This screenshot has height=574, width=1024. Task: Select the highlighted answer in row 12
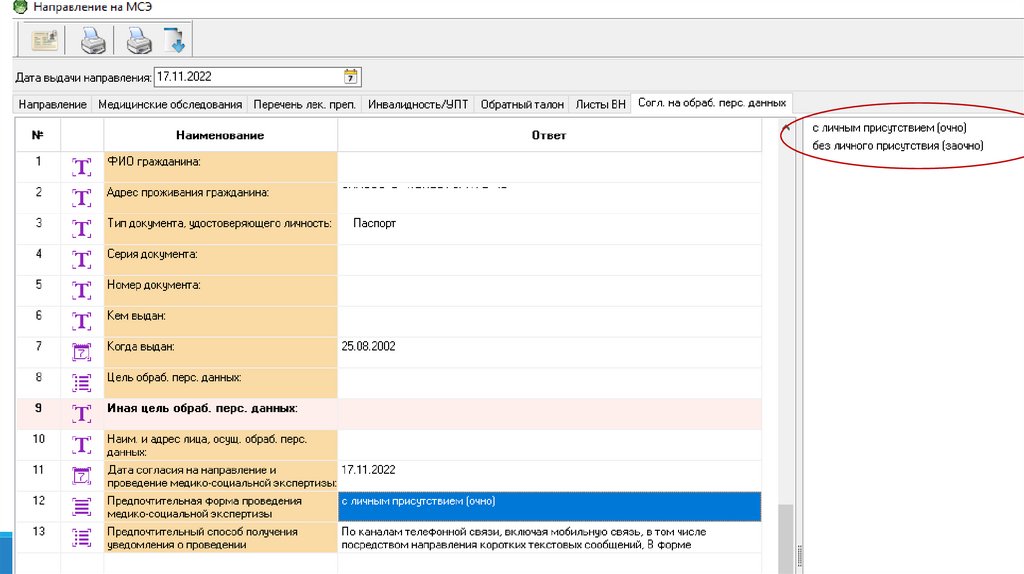(x=549, y=506)
